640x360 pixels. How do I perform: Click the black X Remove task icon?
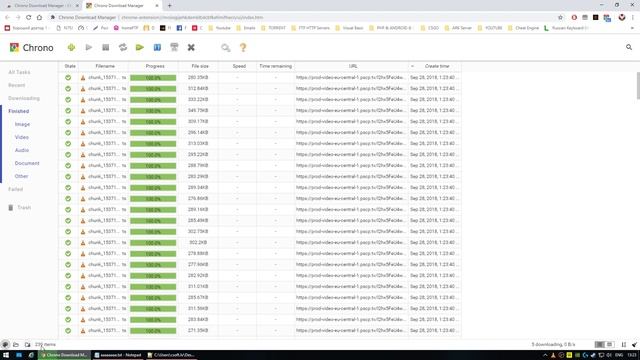point(191,47)
